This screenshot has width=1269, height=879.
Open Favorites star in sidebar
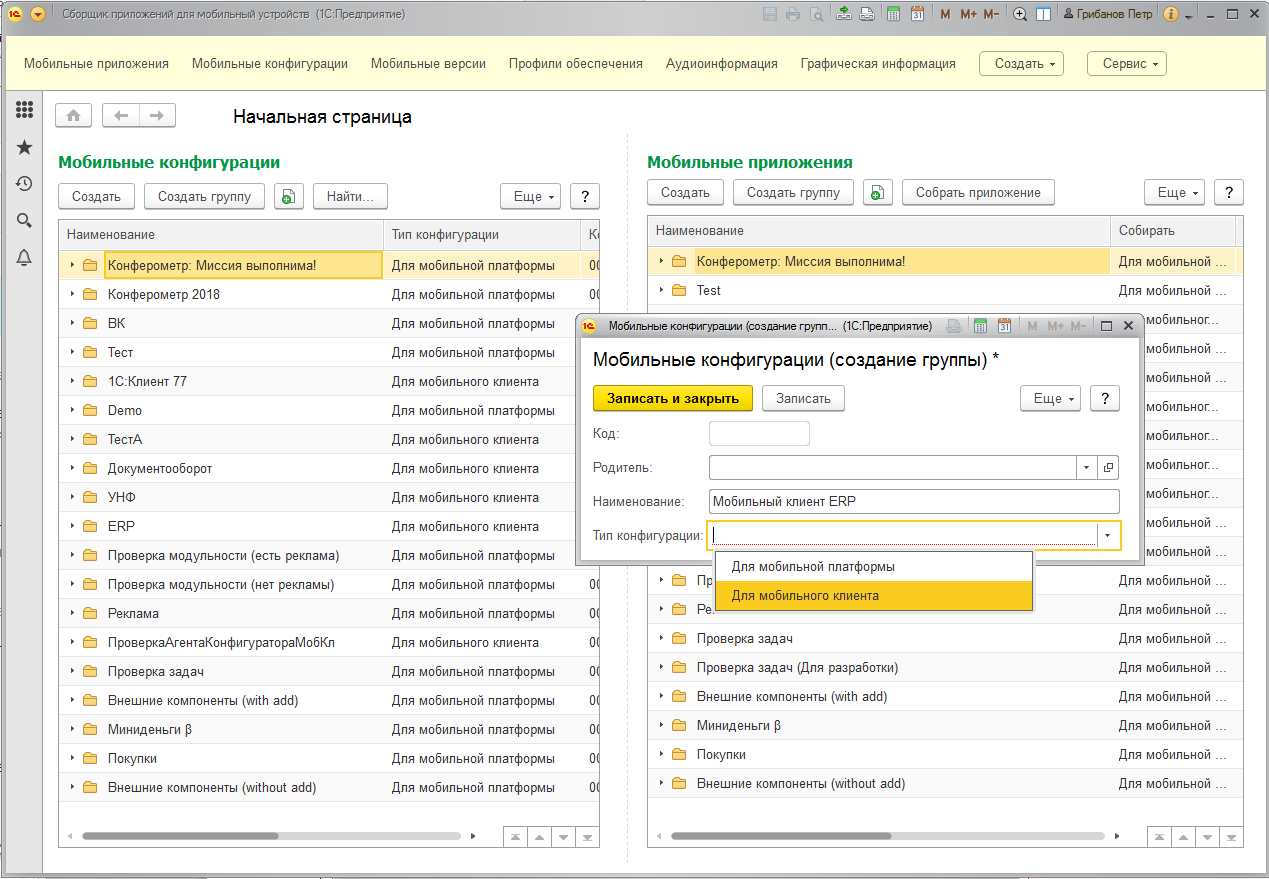[x=24, y=147]
